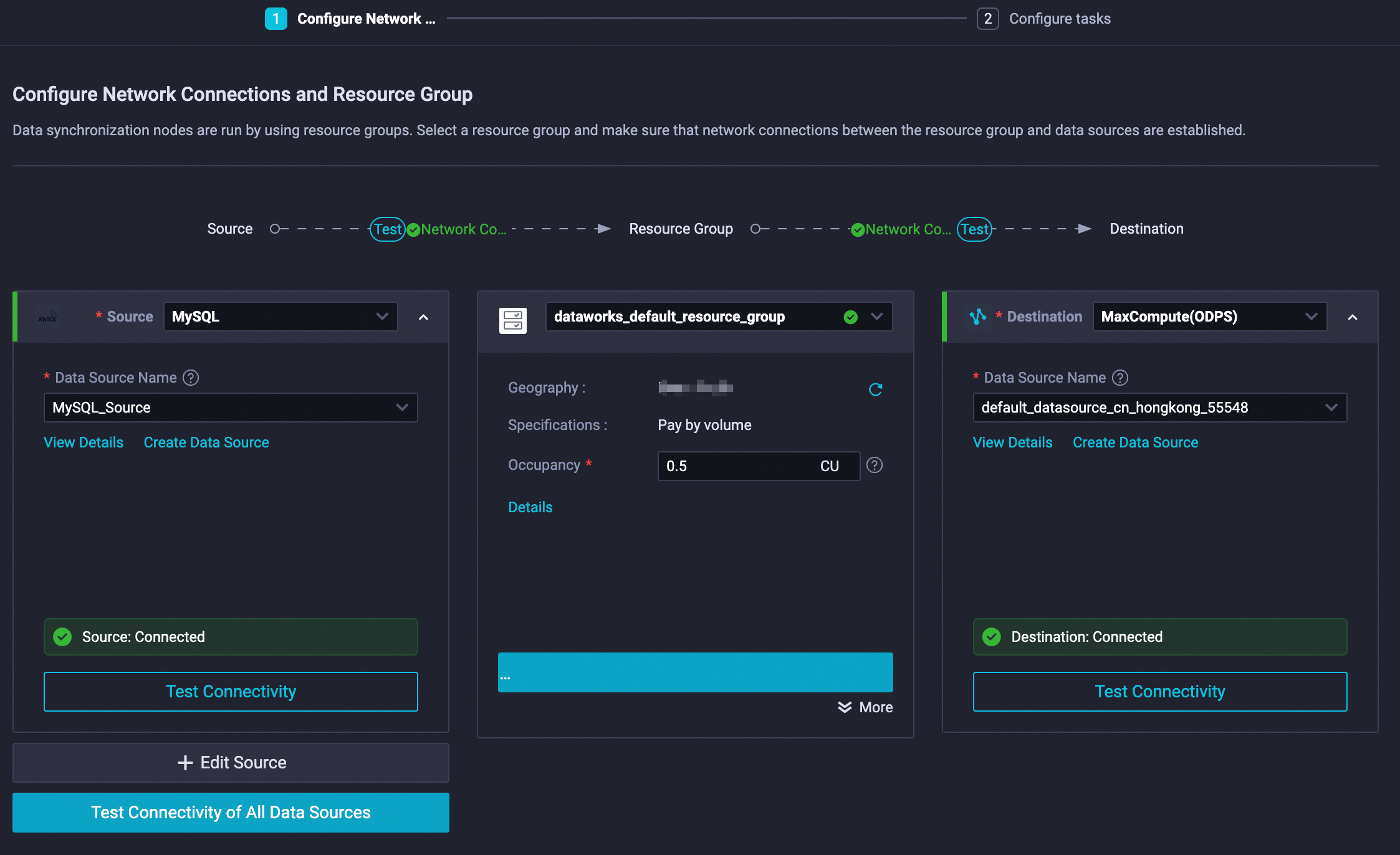Open help beside destination Data Source Name
Viewport: 1400px width, 855px height.
pos(1120,378)
